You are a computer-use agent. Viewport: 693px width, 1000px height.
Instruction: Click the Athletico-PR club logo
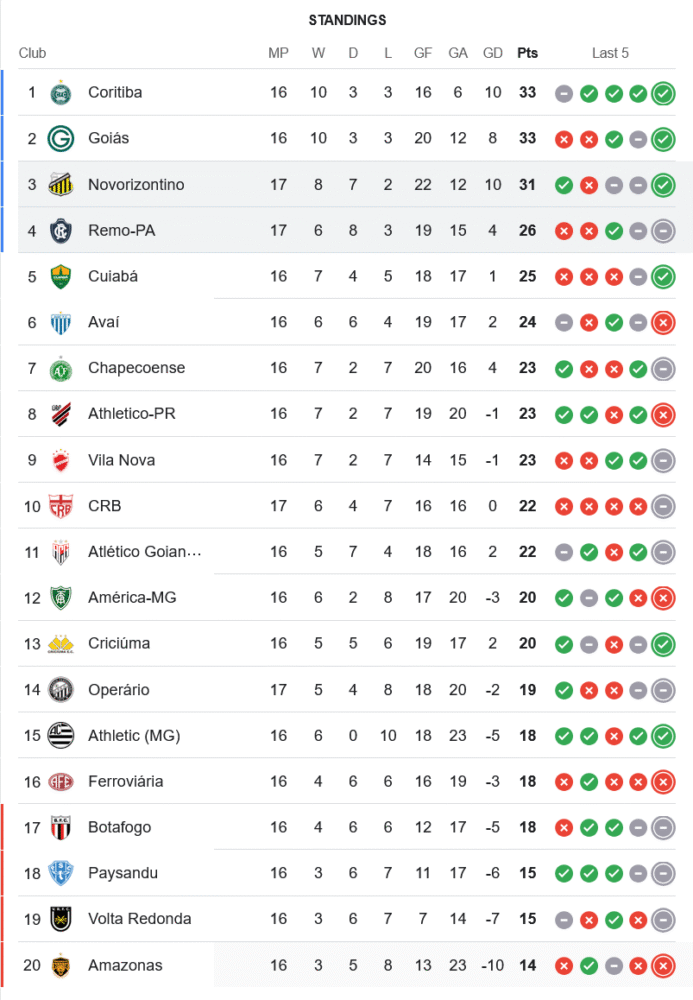(x=61, y=414)
